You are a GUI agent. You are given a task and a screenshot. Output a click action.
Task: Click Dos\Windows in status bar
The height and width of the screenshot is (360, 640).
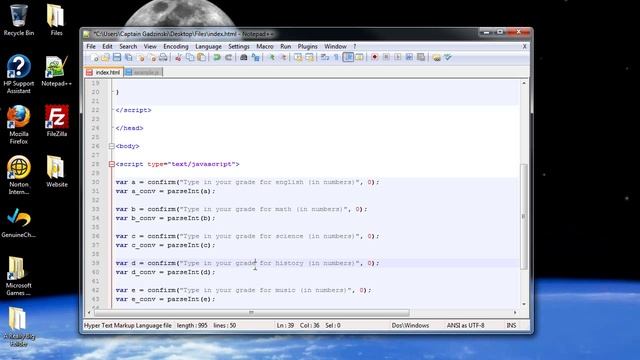[x=410, y=325]
